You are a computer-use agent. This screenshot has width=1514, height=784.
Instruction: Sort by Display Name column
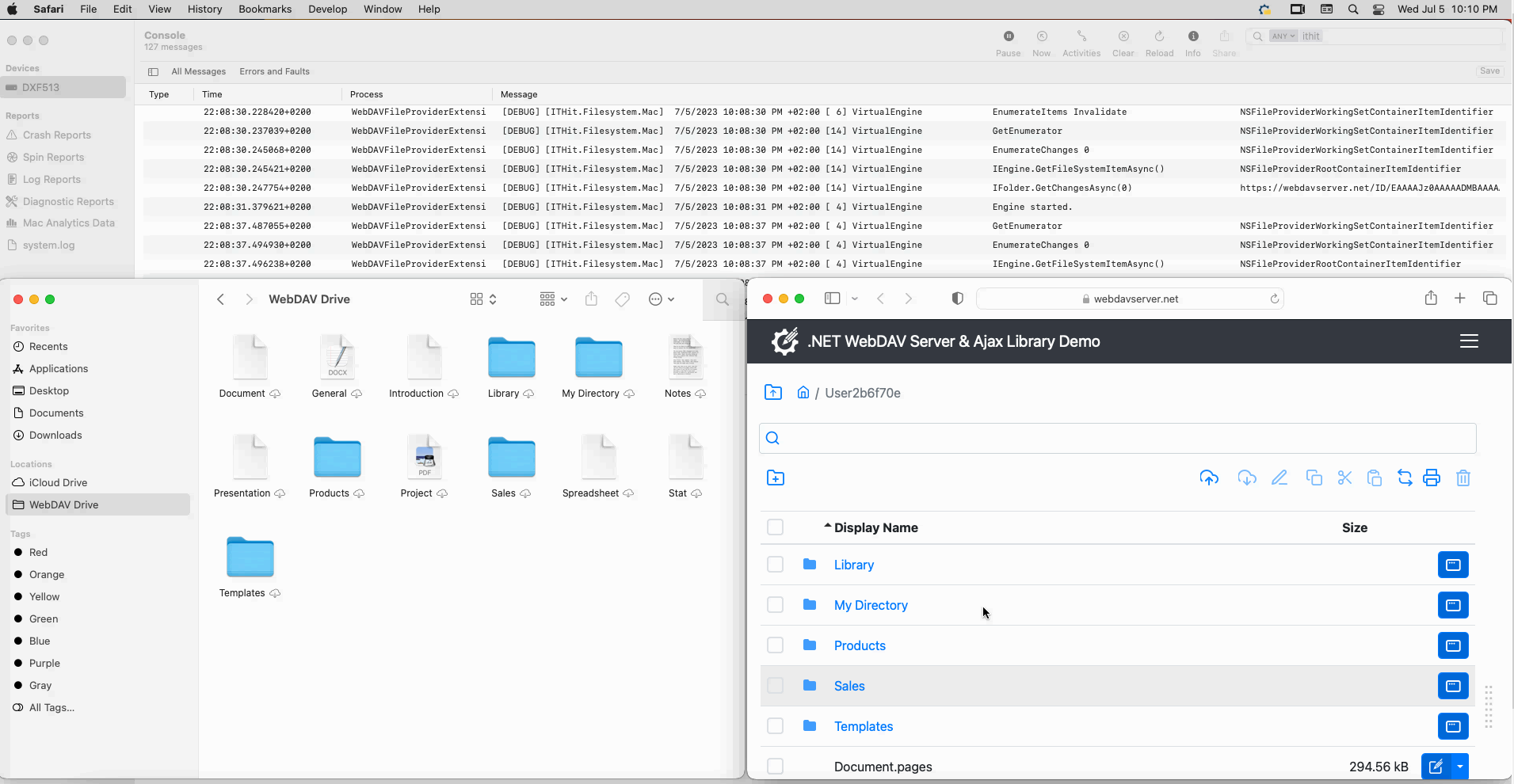tap(875, 527)
